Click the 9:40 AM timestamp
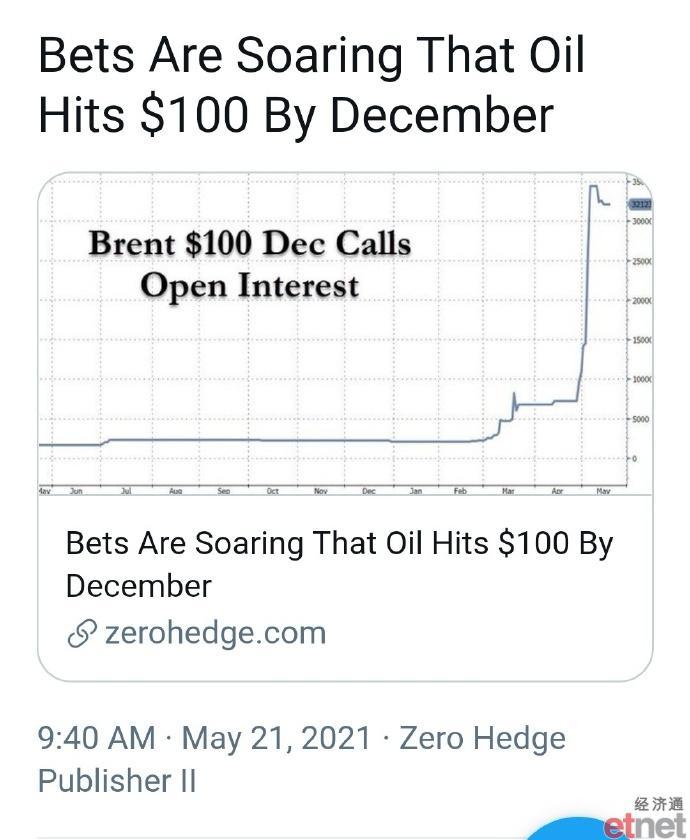The image size is (690, 840). (x=97, y=738)
